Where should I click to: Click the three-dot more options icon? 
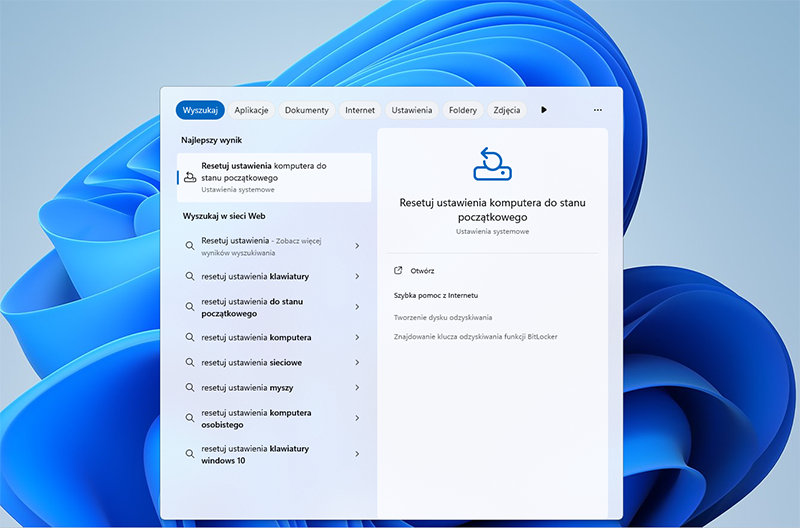tap(597, 110)
